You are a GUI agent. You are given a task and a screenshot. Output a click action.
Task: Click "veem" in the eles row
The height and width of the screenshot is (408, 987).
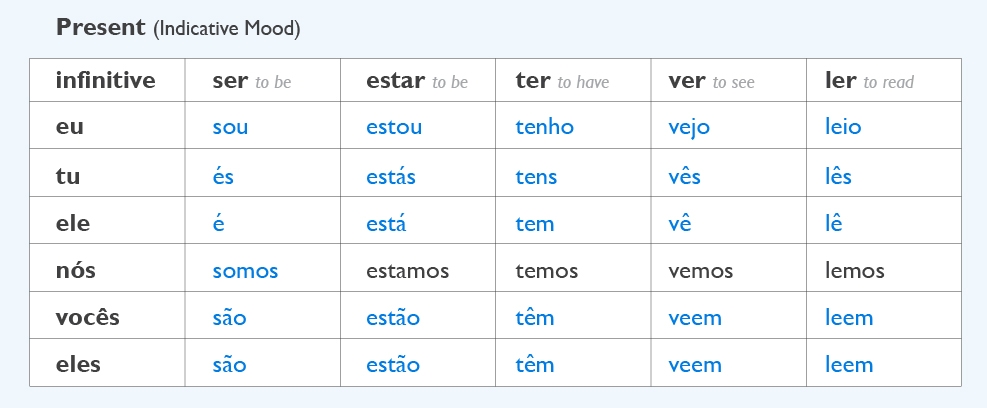pyautogui.click(x=694, y=365)
